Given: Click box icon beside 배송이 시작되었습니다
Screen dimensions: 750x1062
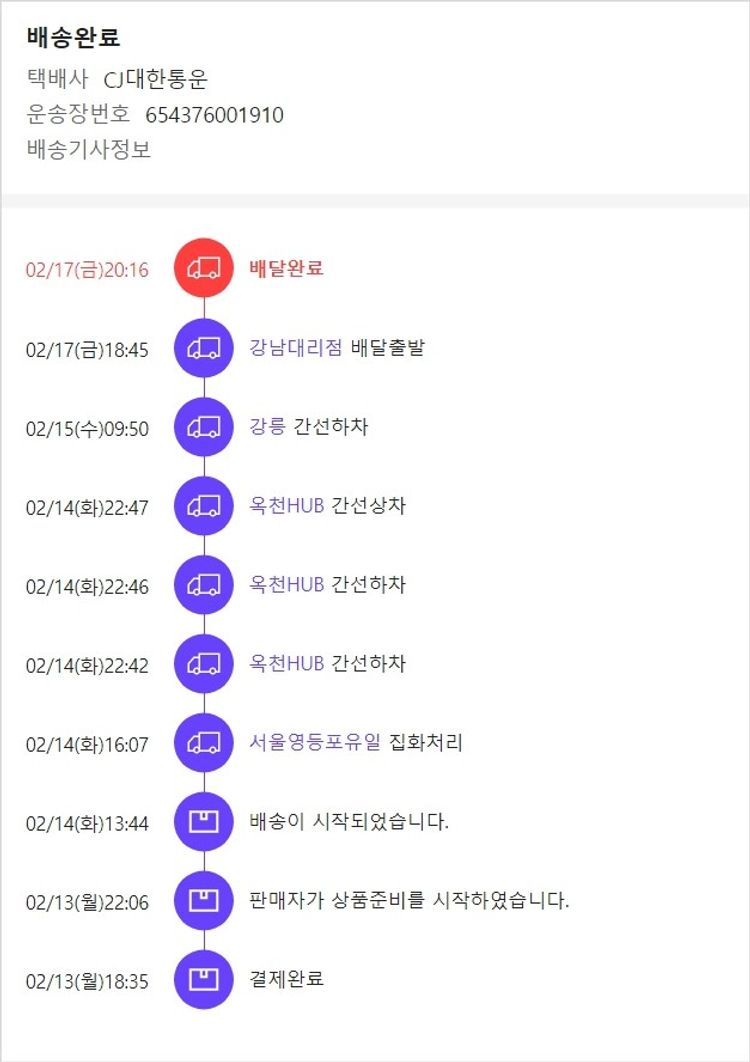Looking at the screenshot, I should [x=204, y=822].
